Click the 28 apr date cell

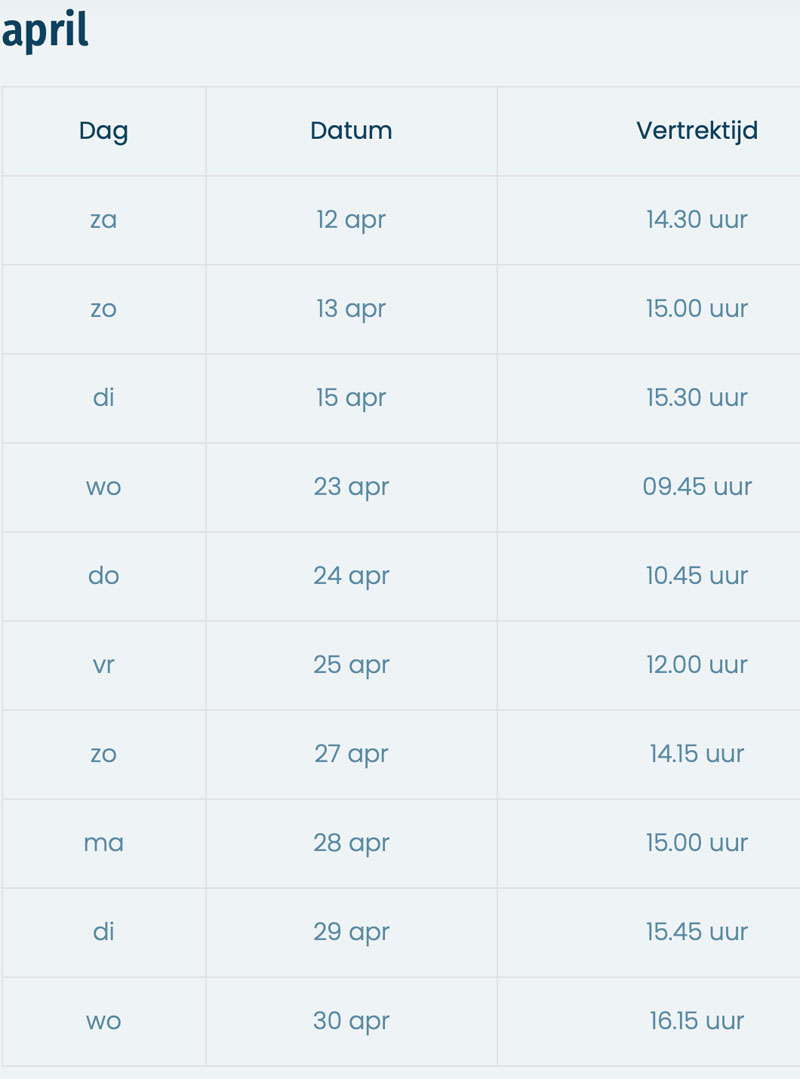tap(351, 843)
